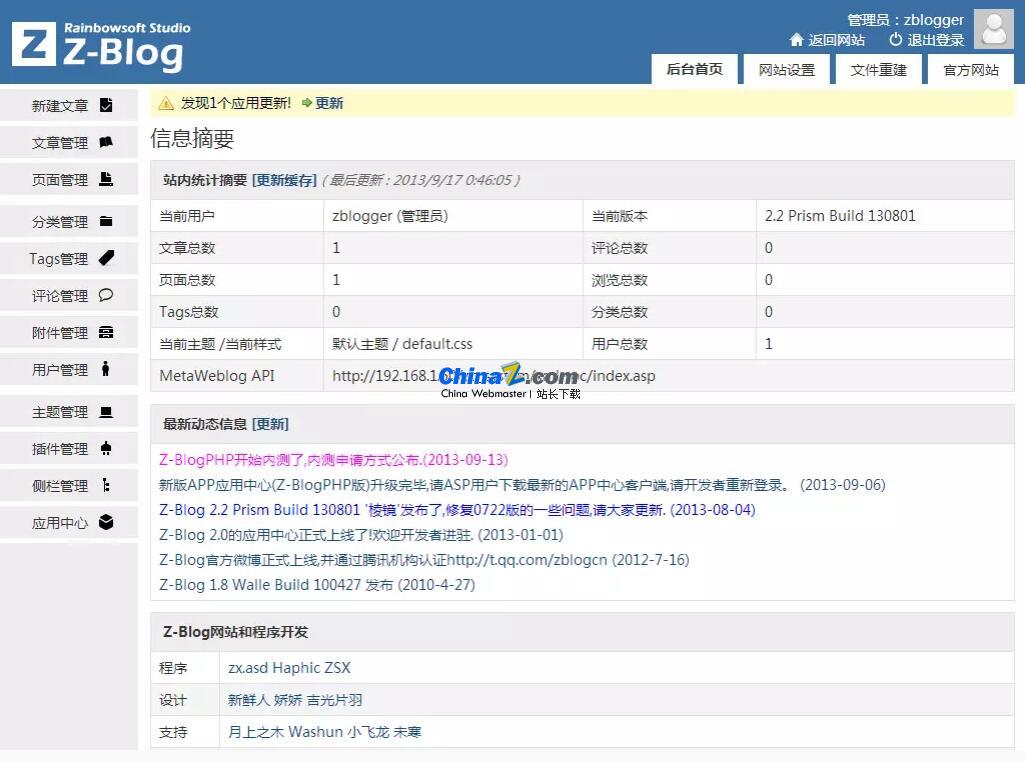
Task: Open the Z-BlogPHP开始内测了 news link
Action: [x=333, y=459]
